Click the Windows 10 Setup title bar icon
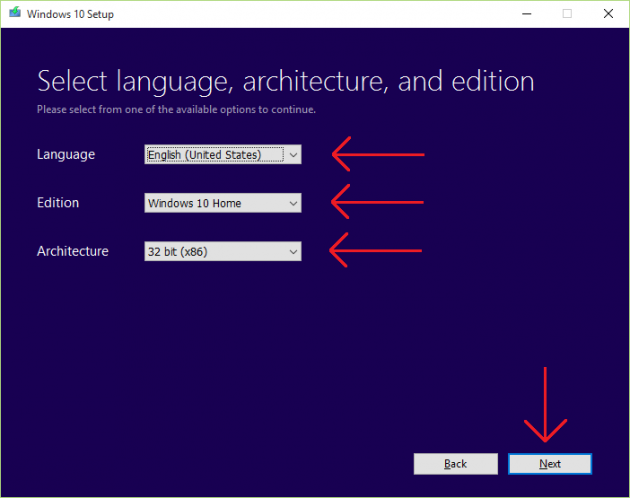This screenshot has width=630, height=498. (12, 13)
